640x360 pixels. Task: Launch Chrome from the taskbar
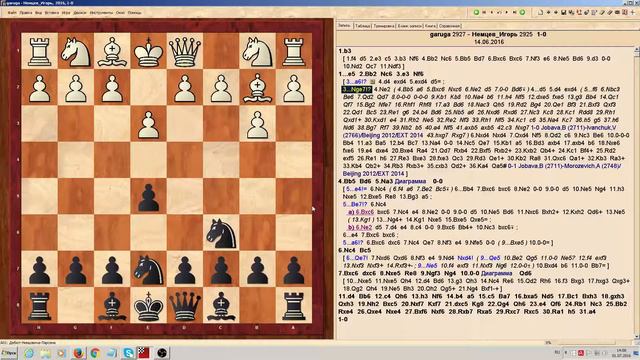[95, 353]
